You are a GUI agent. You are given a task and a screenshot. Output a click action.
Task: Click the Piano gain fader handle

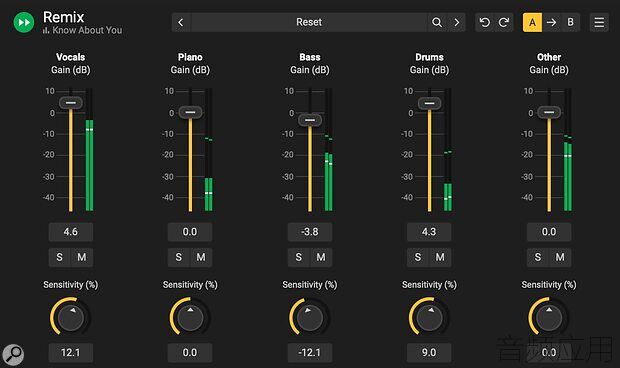coord(190,112)
